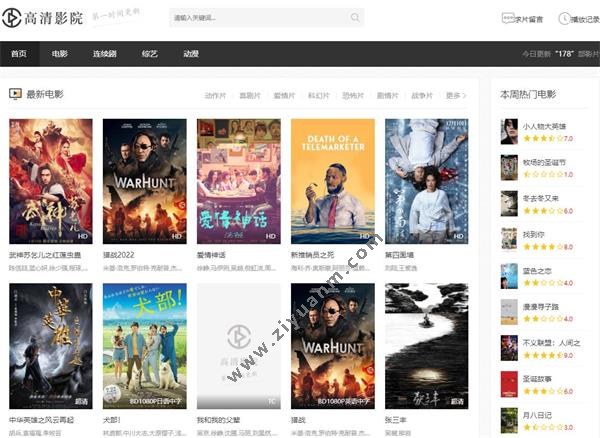600x438 pixels.
Task: Open 牧场的圣诞节 in weekly hot list
Action: (544, 162)
